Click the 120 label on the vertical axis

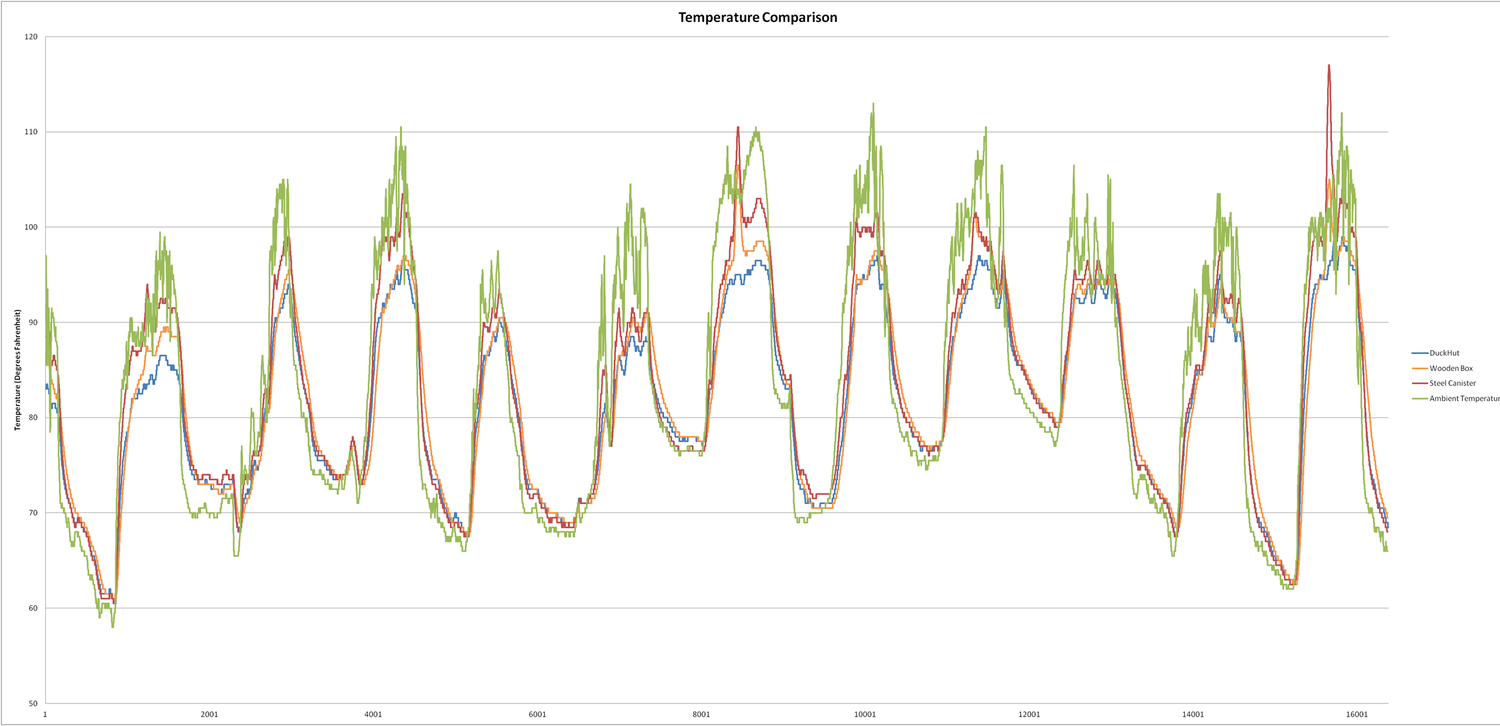pyautogui.click(x=30, y=37)
